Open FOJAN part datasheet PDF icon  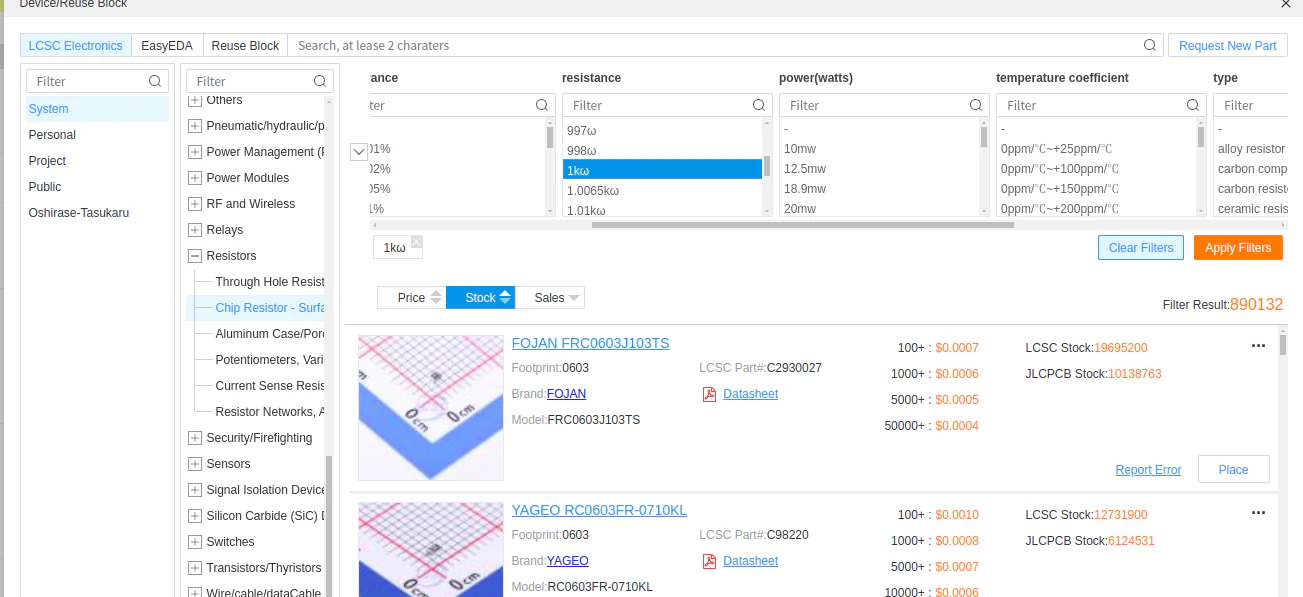pos(709,394)
